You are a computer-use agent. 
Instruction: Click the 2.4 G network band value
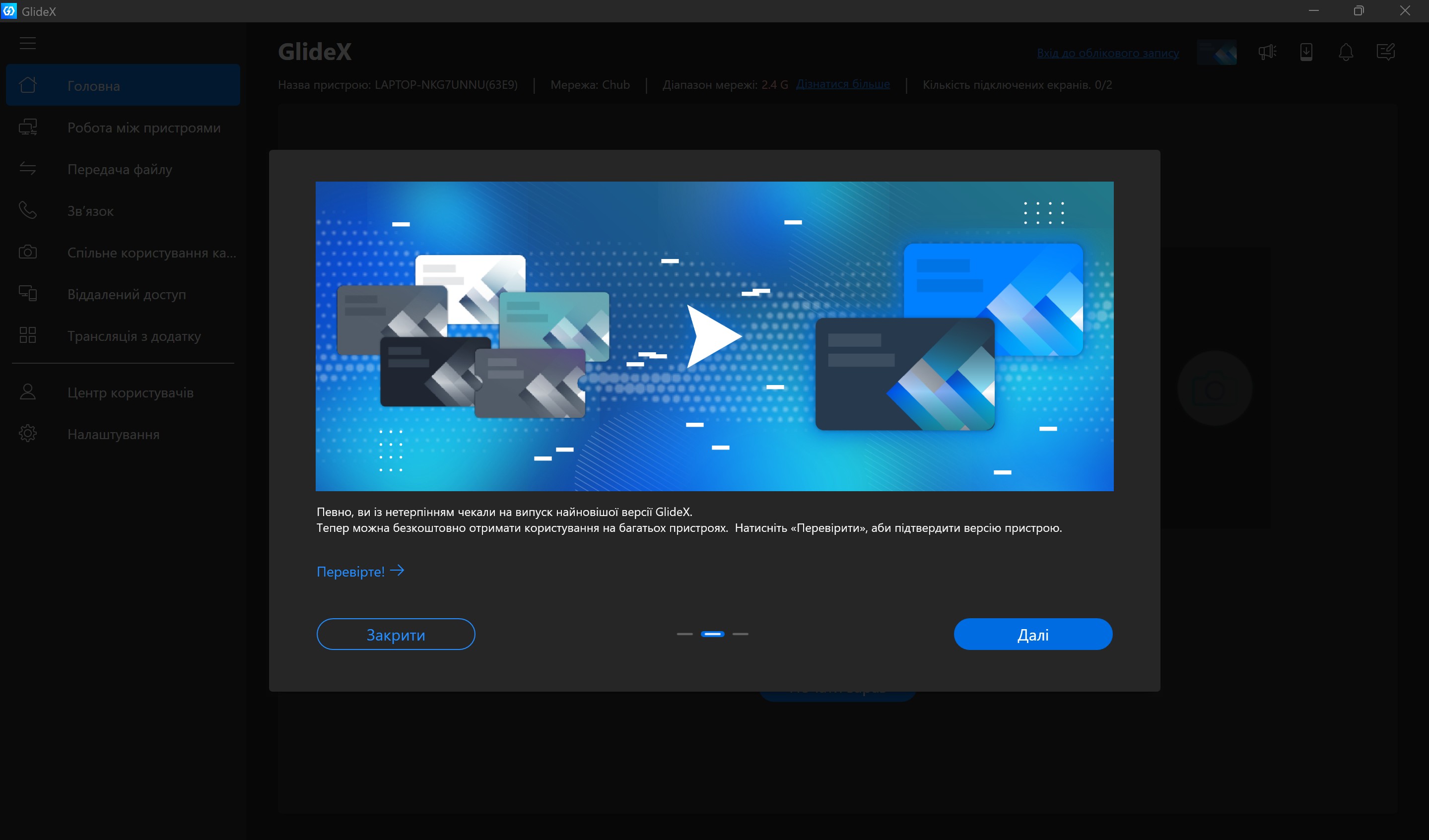[775, 84]
